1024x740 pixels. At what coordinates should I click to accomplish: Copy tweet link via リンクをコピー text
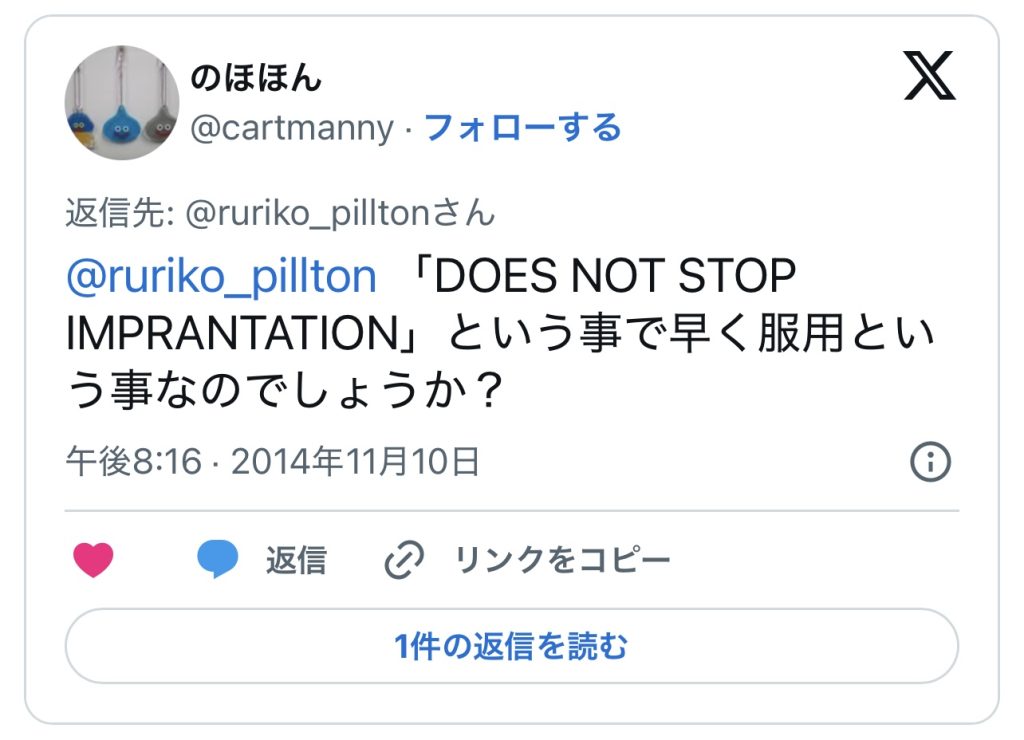[x=562, y=560]
